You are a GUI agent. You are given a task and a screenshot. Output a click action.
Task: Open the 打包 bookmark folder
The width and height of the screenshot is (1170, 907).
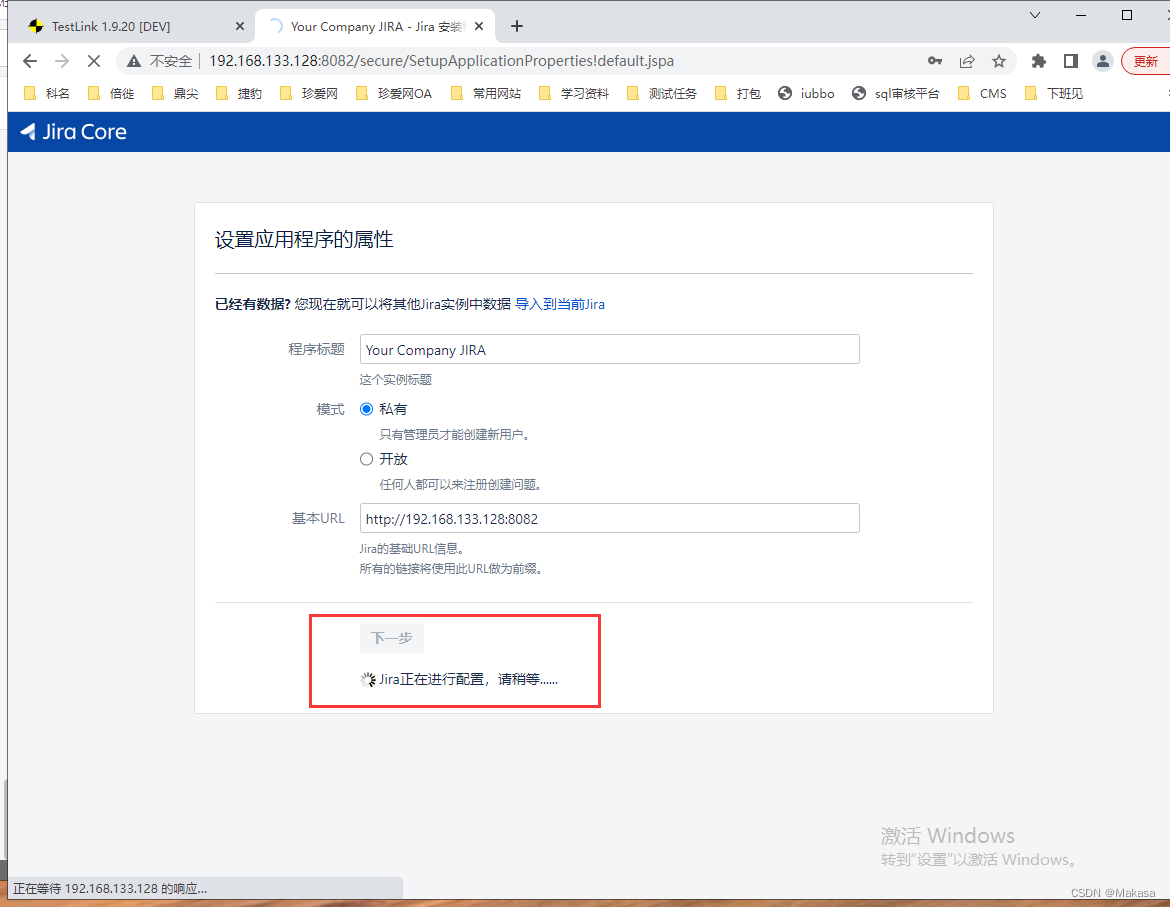[738, 93]
